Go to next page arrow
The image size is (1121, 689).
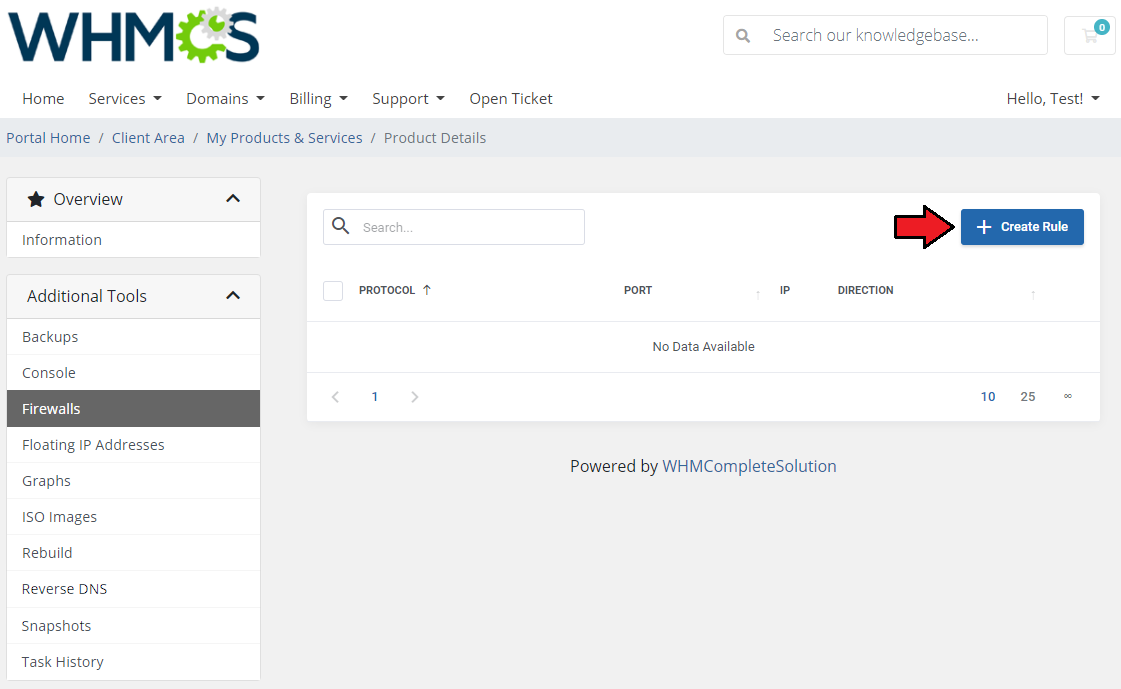coord(415,397)
